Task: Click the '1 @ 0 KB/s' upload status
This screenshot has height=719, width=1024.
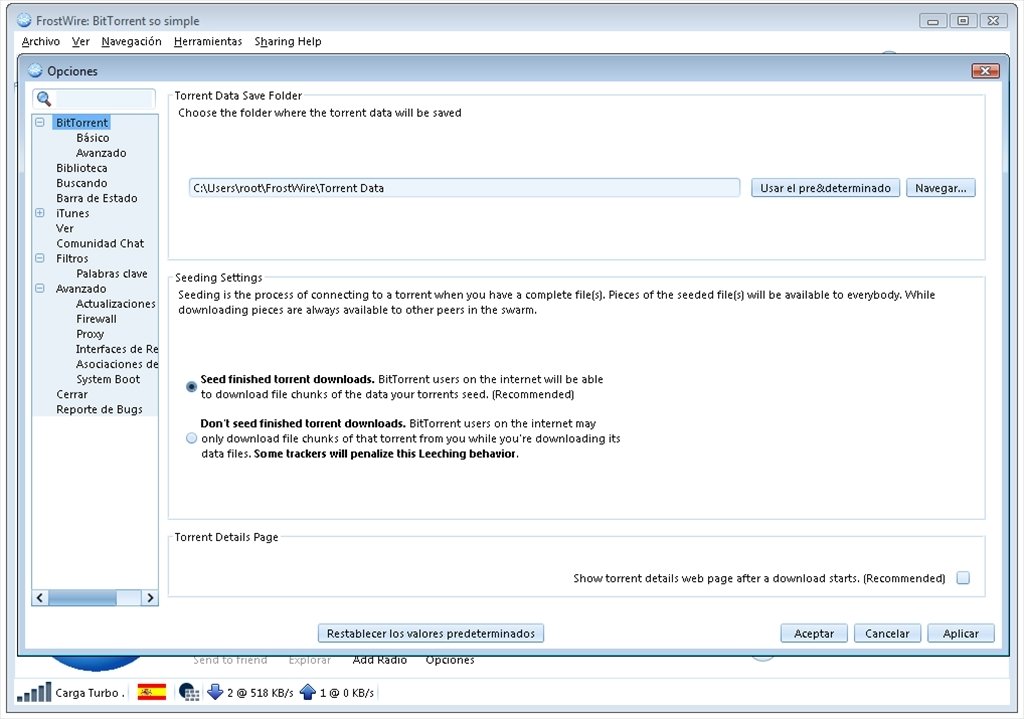Action: [x=347, y=692]
